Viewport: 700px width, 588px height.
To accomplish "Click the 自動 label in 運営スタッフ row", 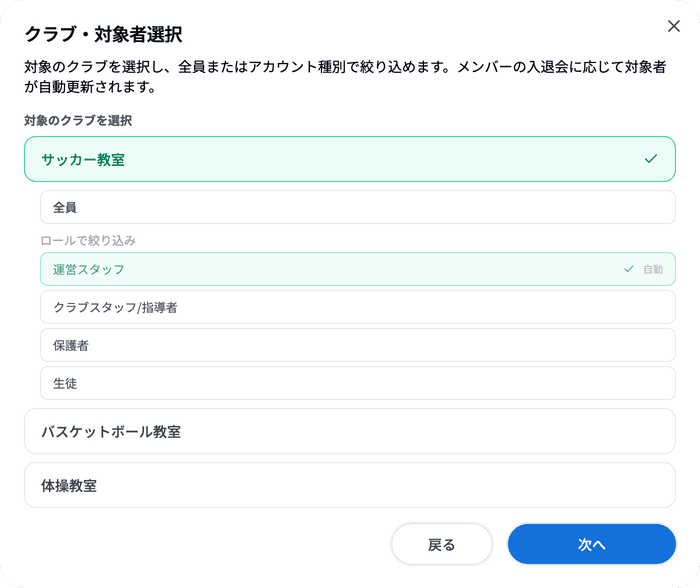I will coord(653,269).
